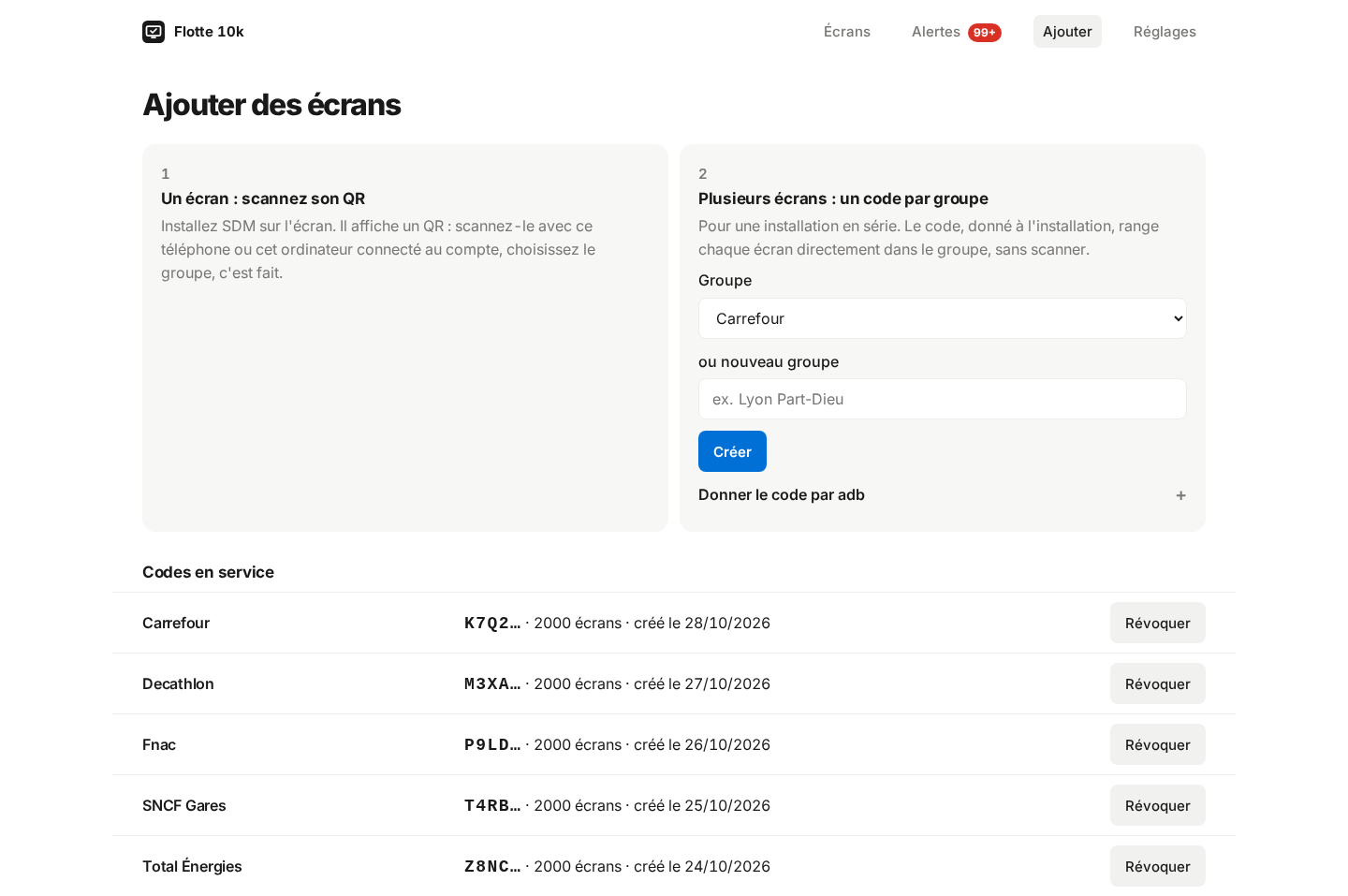Screen dimensions: 1348x896
Task: Click the 'Plusieurs écrans : un code par groupe' heading
Action: (x=843, y=198)
